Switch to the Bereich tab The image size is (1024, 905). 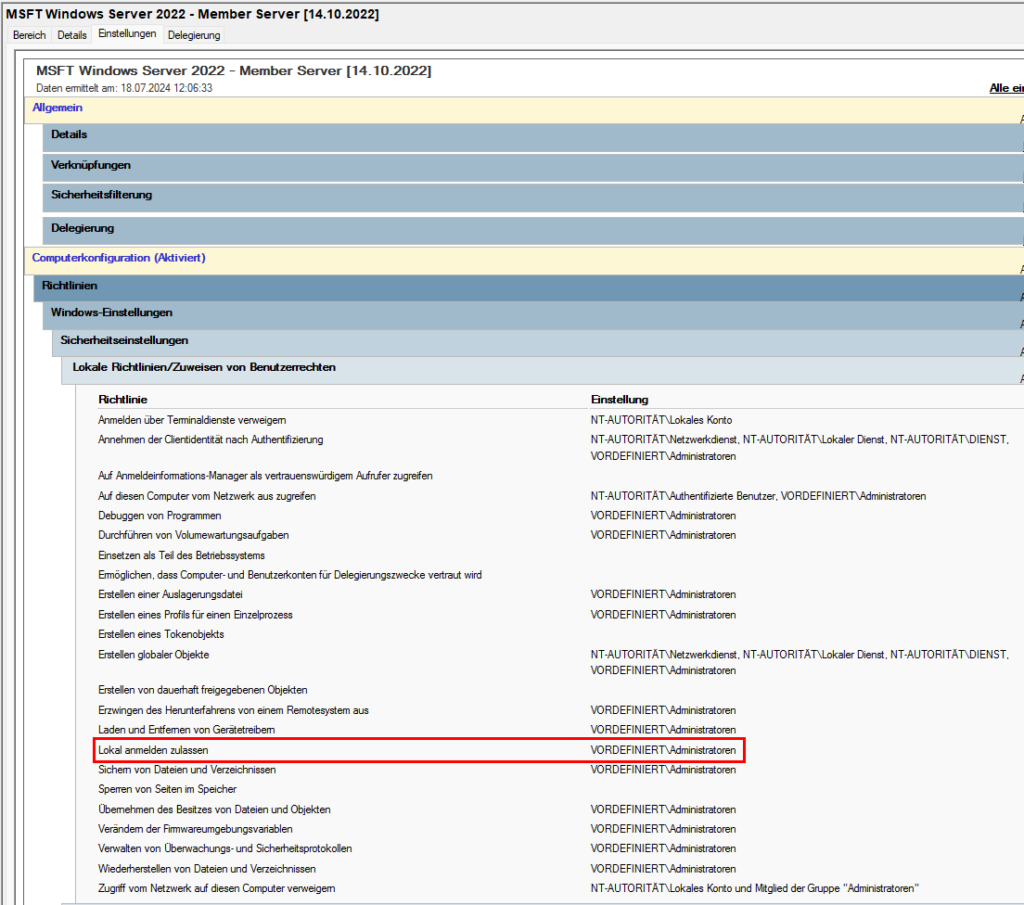point(29,35)
